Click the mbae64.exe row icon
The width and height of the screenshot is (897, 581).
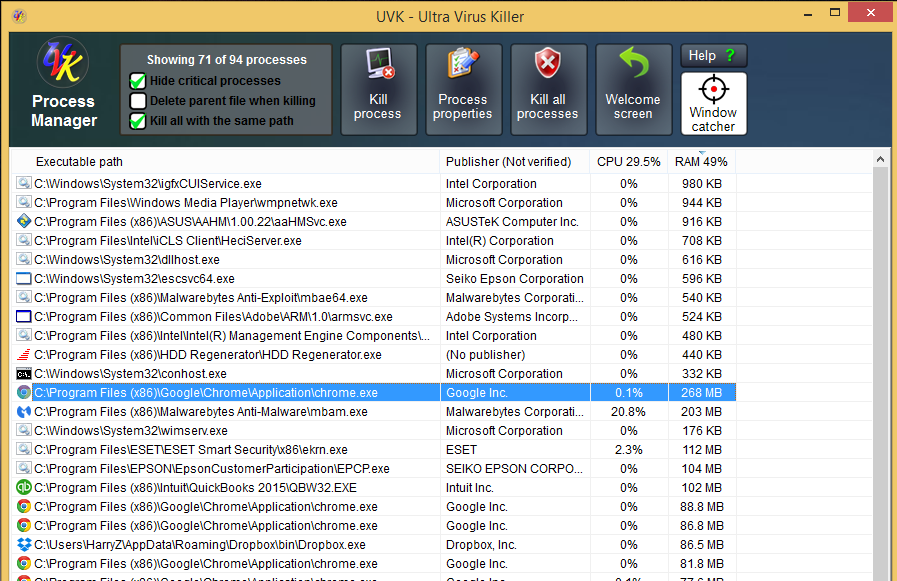click(23, 297)
